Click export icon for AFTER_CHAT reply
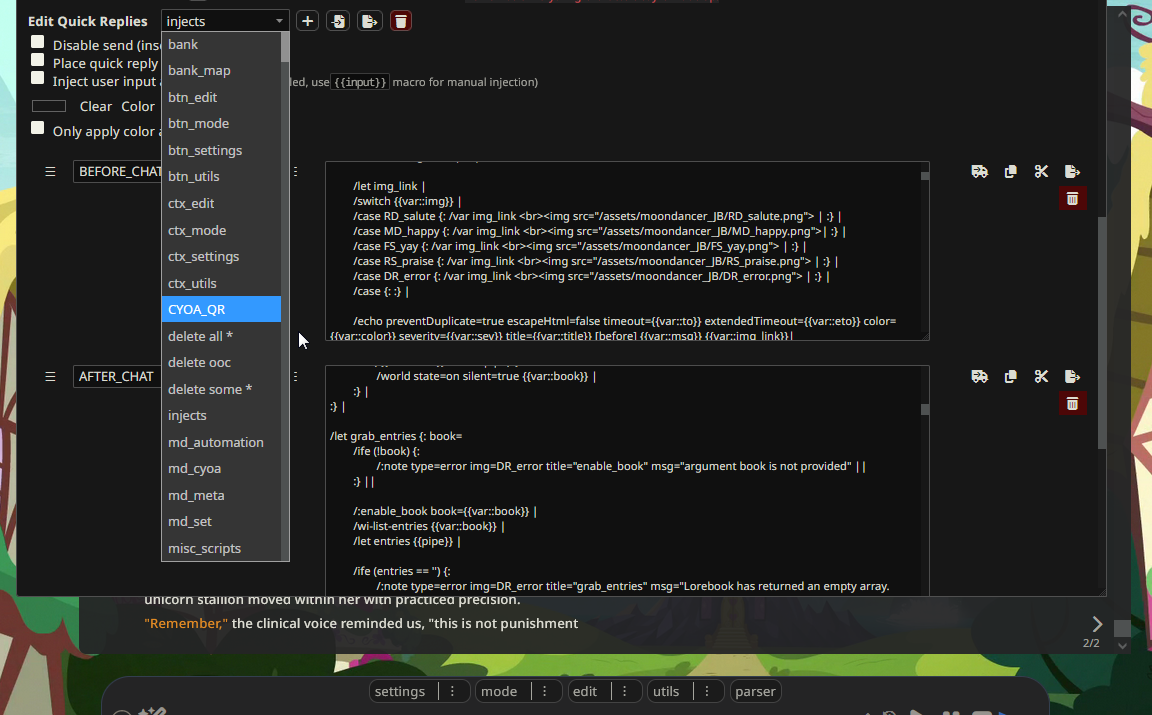 coord(1072,376)
